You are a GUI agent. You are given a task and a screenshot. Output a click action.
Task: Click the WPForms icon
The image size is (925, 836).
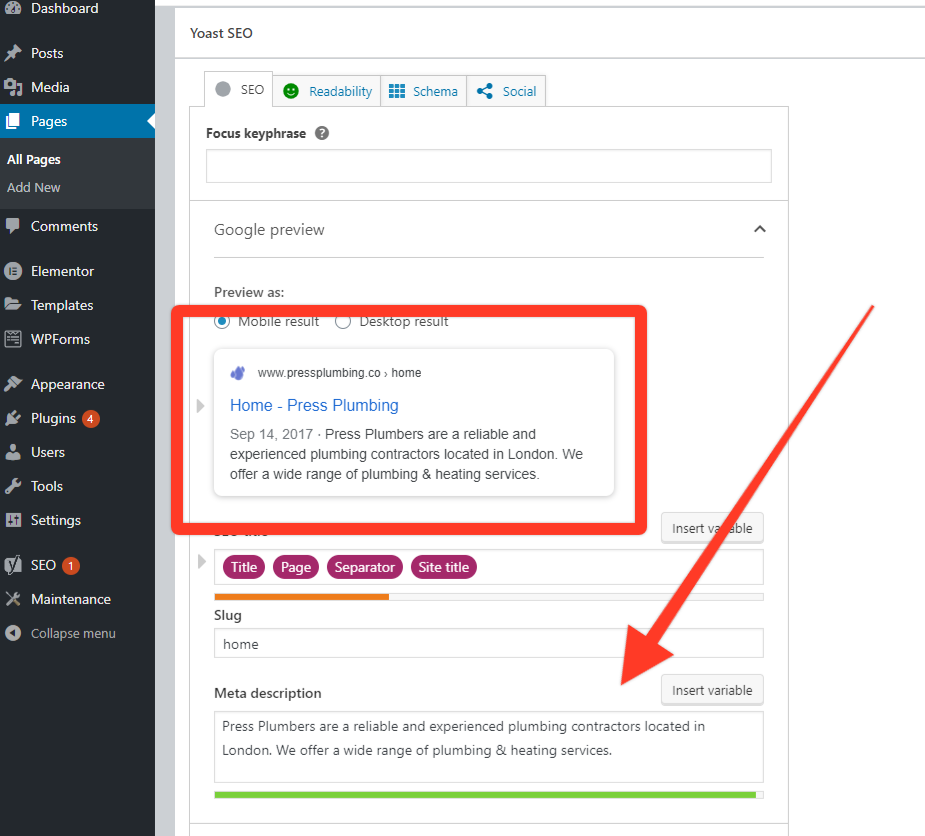pos(13,339)
